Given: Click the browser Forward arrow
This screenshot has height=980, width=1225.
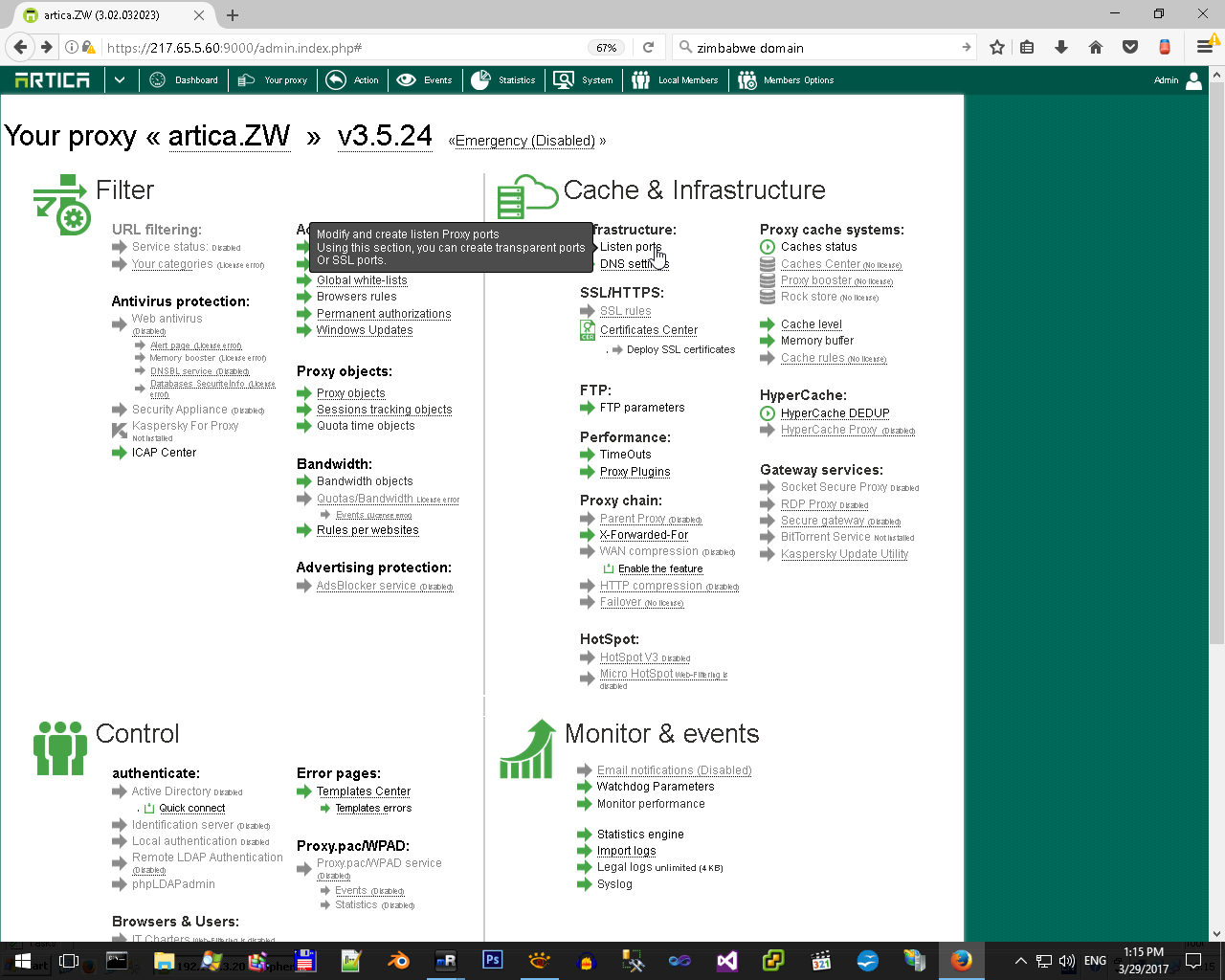Looking at the screenshot, I should coord(46,47).
